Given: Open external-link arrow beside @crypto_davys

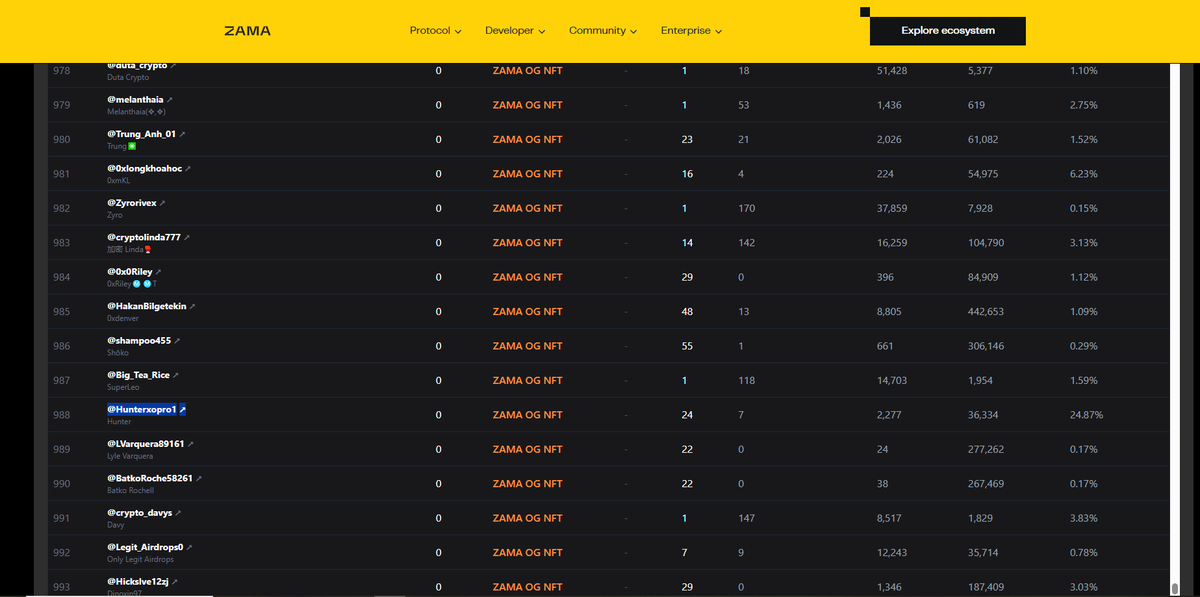Looking at the screenshot, I should [178, 513].
